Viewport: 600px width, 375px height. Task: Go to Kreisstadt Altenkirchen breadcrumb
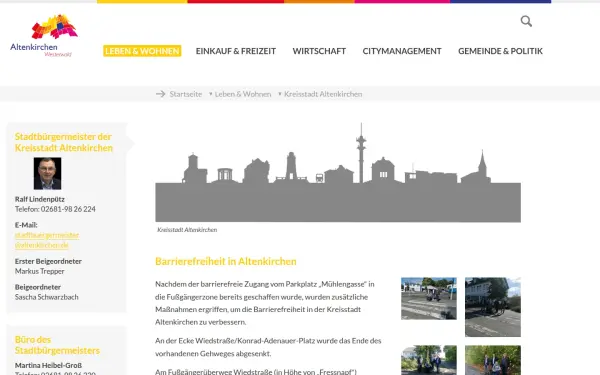[x=323, y=94]
